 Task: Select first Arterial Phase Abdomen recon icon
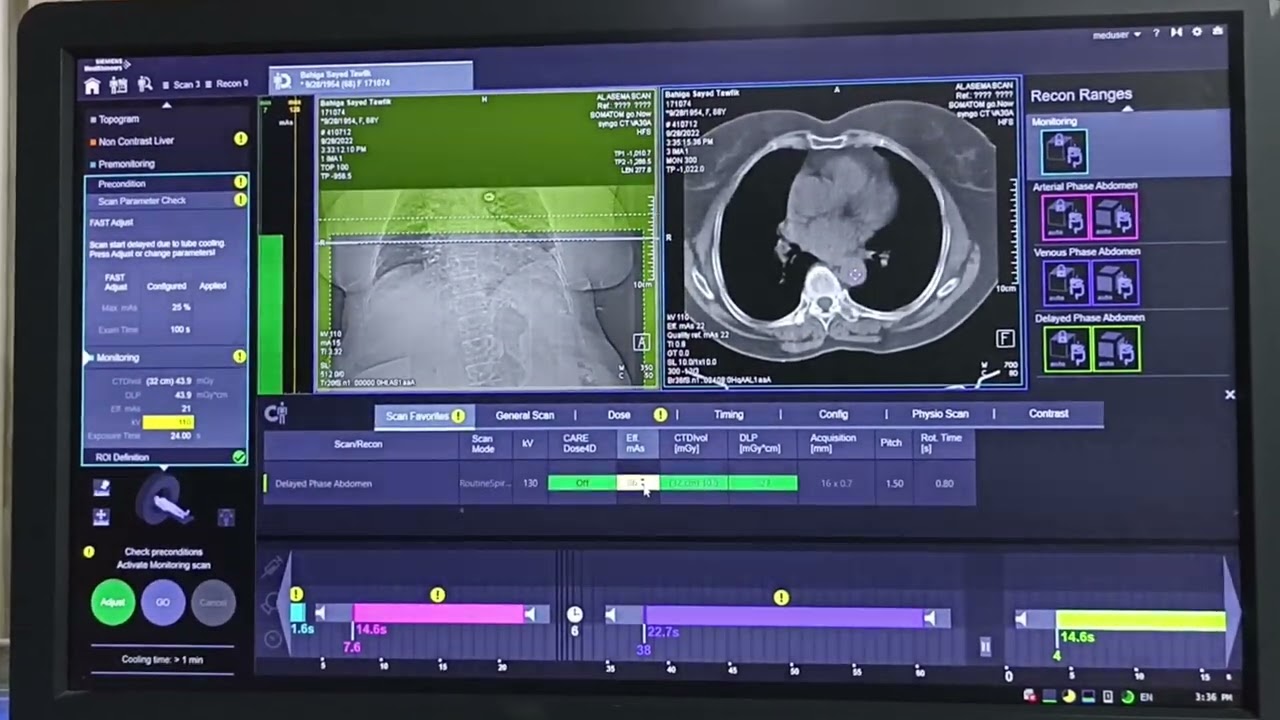[1065, 216]
